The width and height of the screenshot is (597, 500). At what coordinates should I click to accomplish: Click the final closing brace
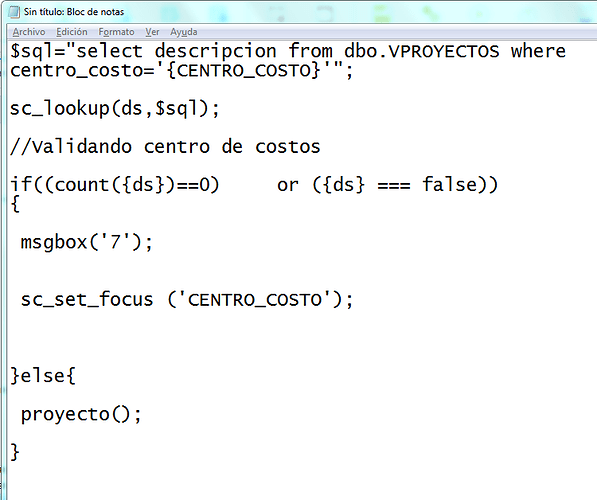click(15, 452)
